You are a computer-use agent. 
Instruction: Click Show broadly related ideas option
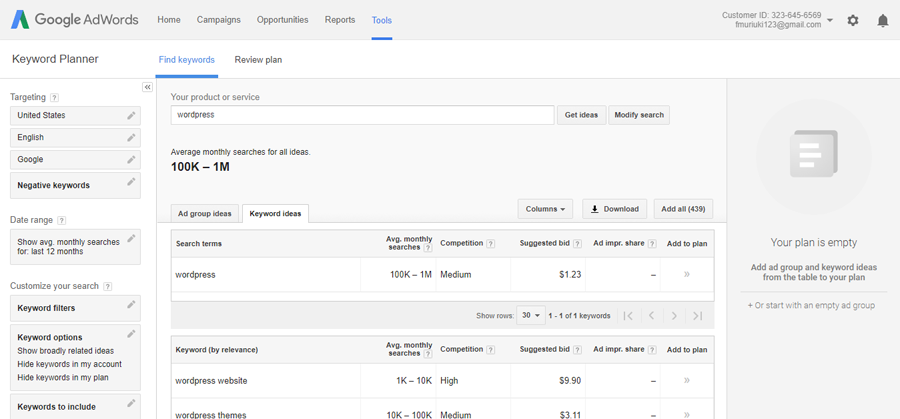tap(65, 351)
